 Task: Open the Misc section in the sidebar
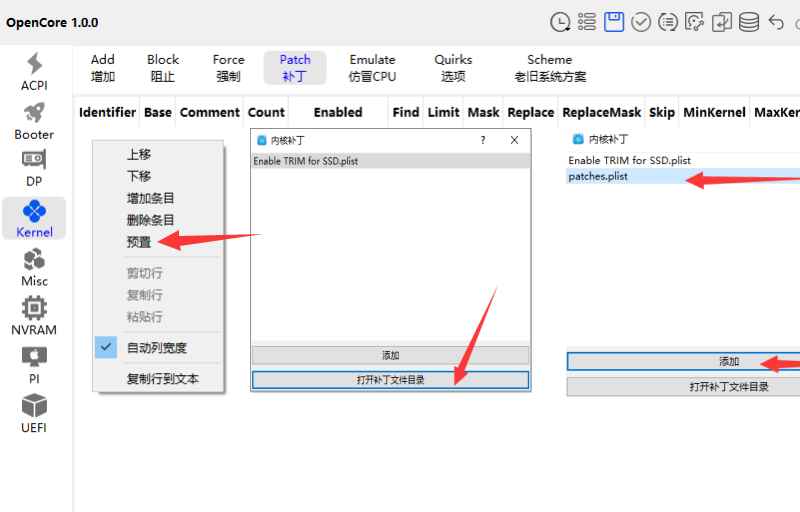(34, 267)
